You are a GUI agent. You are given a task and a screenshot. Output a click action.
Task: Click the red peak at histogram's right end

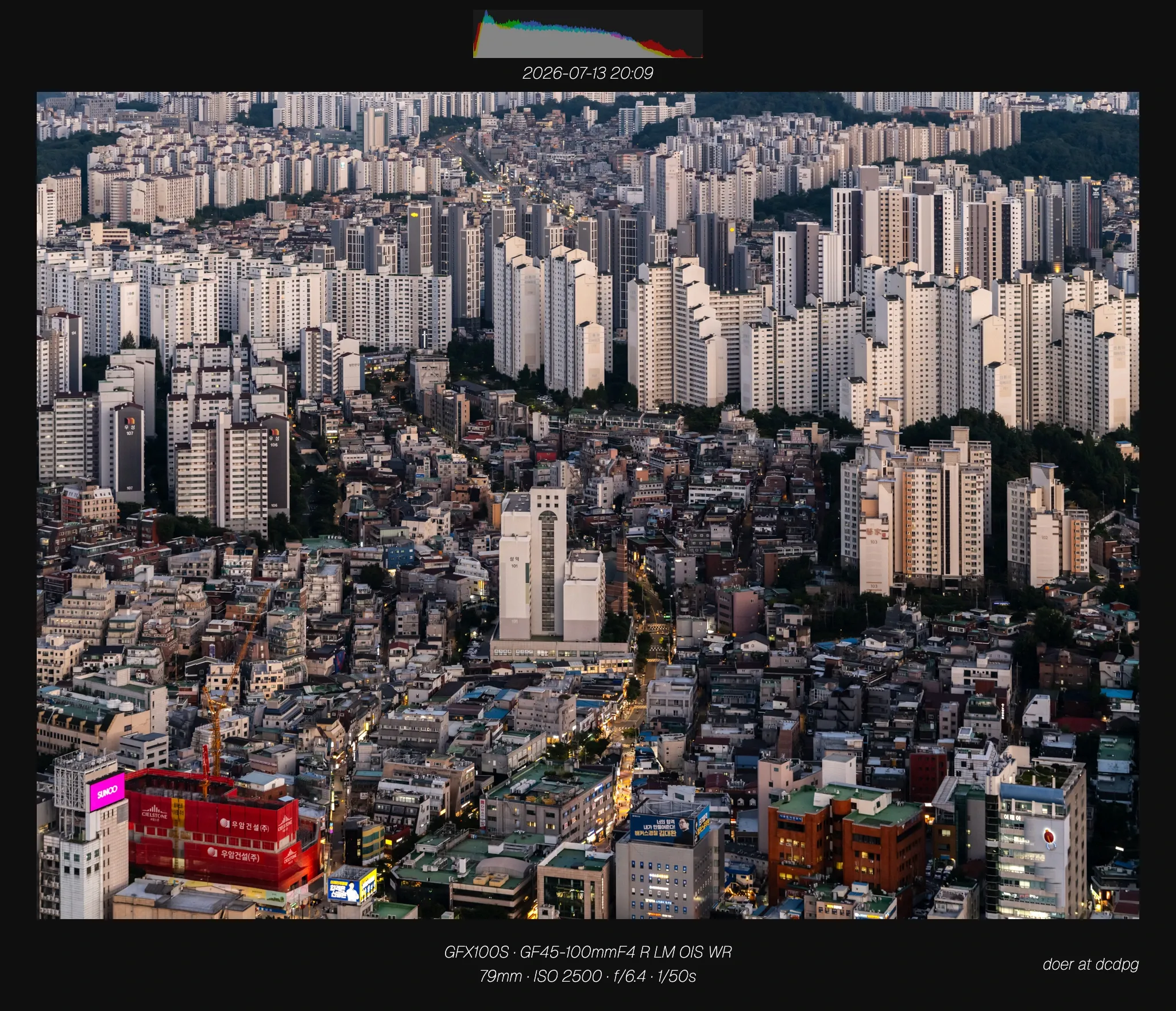(x=660, y=49)
